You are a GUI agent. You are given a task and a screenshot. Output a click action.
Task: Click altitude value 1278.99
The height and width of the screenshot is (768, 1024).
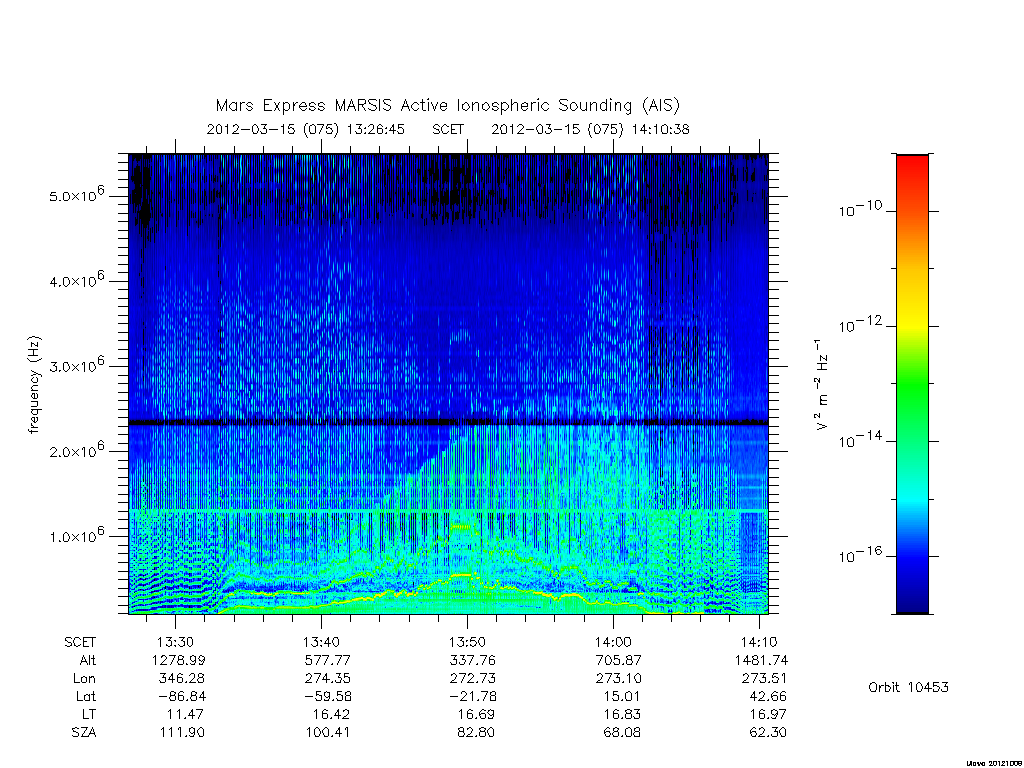pyautogui.click(x=178, y=660)
